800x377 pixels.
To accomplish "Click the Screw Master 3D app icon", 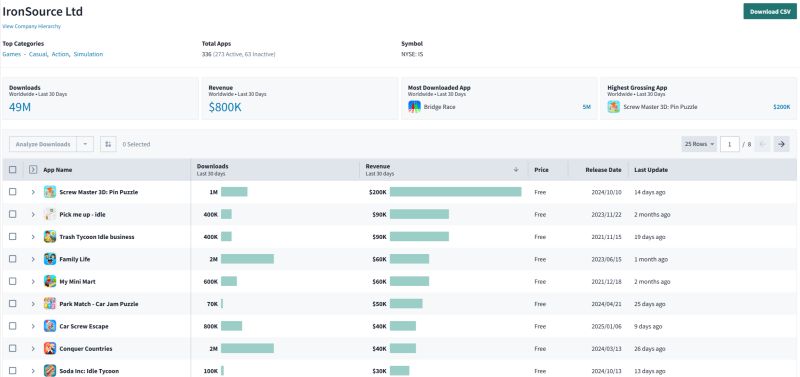I will 50,192.
